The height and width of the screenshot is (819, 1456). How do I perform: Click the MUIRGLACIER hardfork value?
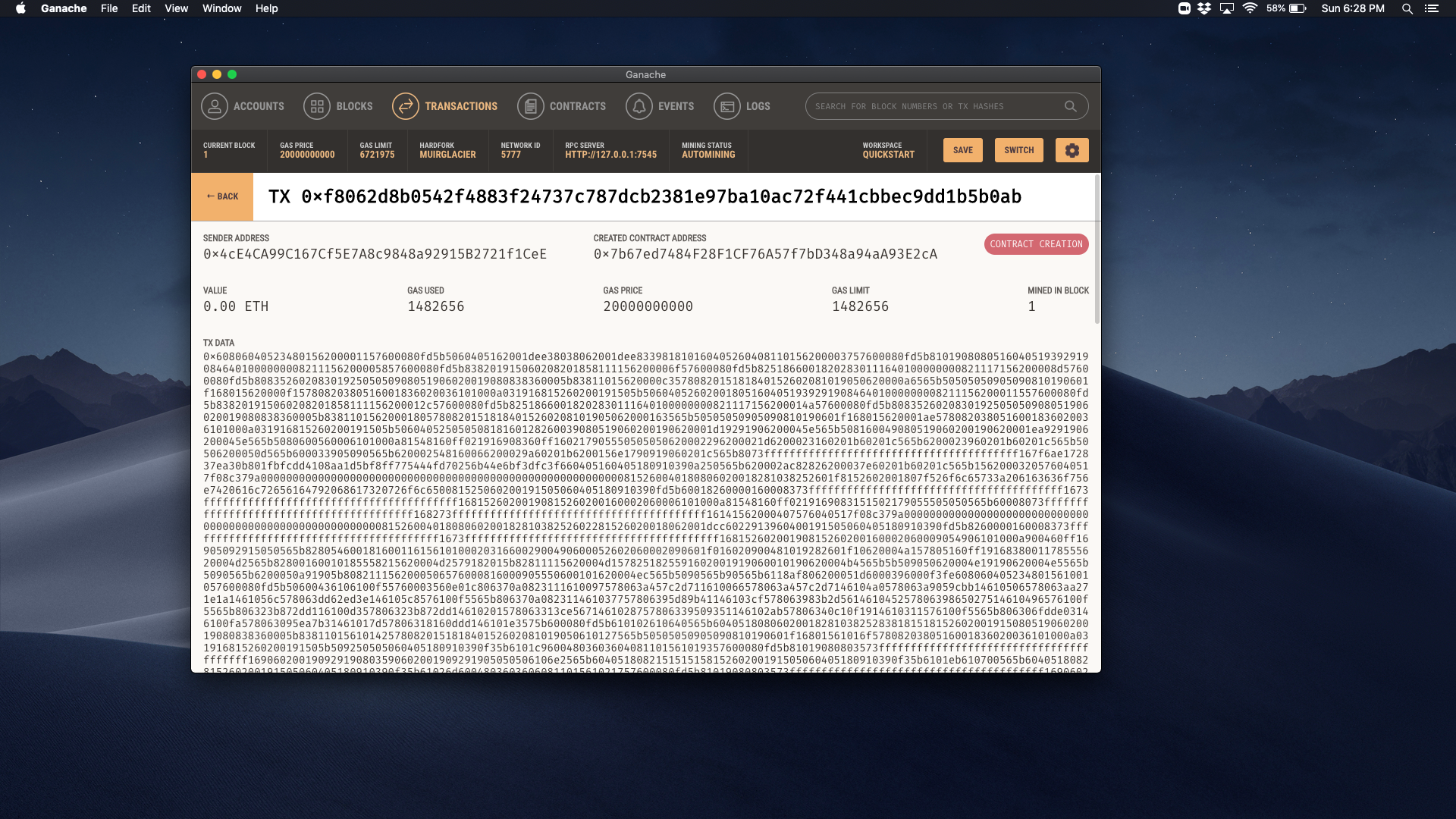point(447,155)
